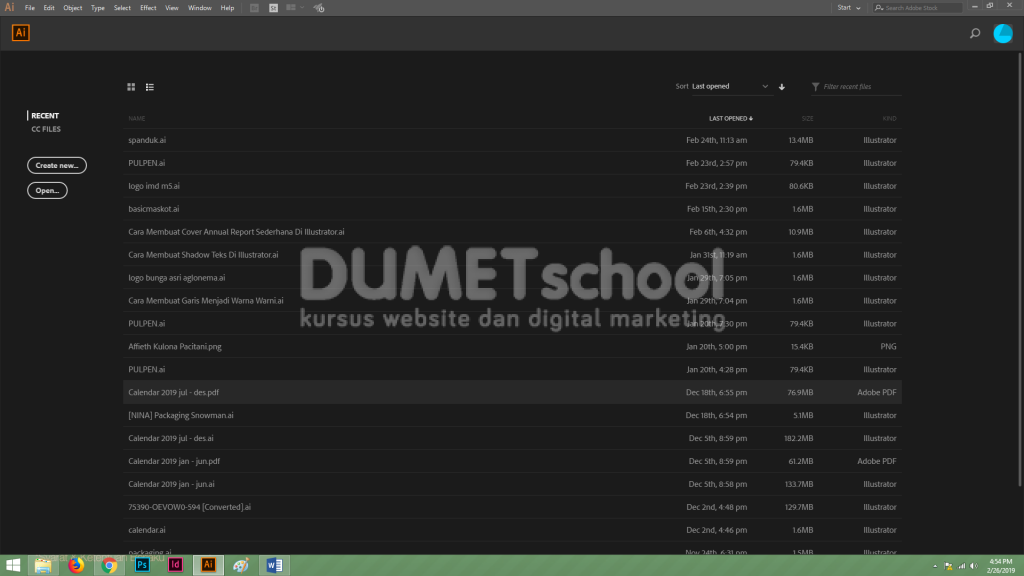The image size is (1024, 576).
Task: Open logo bunga asri aglonema.ai
Action: tap(512, 278)
